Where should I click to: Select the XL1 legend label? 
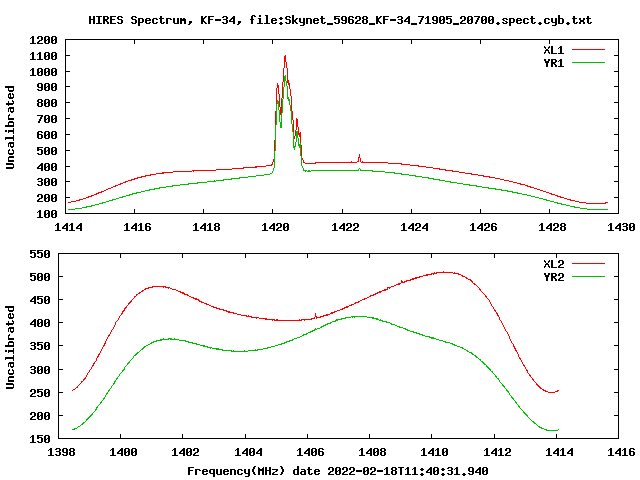point(554,50)
